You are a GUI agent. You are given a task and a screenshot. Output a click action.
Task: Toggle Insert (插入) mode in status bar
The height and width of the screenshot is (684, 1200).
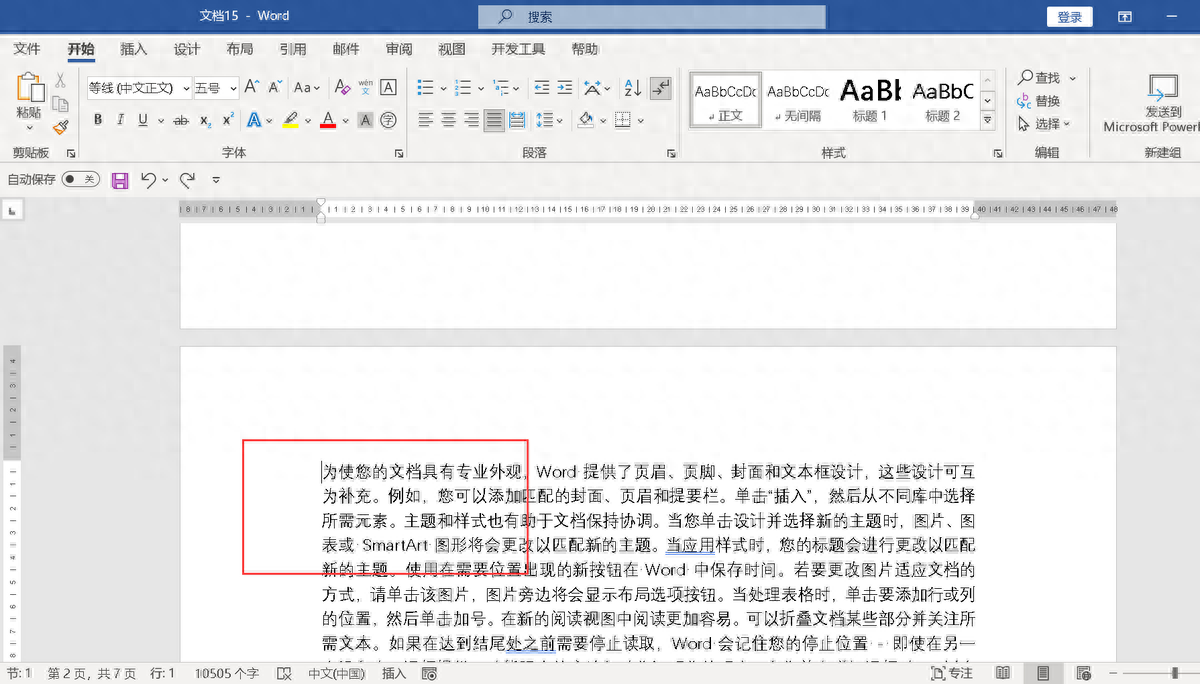(x=394, y=673)
